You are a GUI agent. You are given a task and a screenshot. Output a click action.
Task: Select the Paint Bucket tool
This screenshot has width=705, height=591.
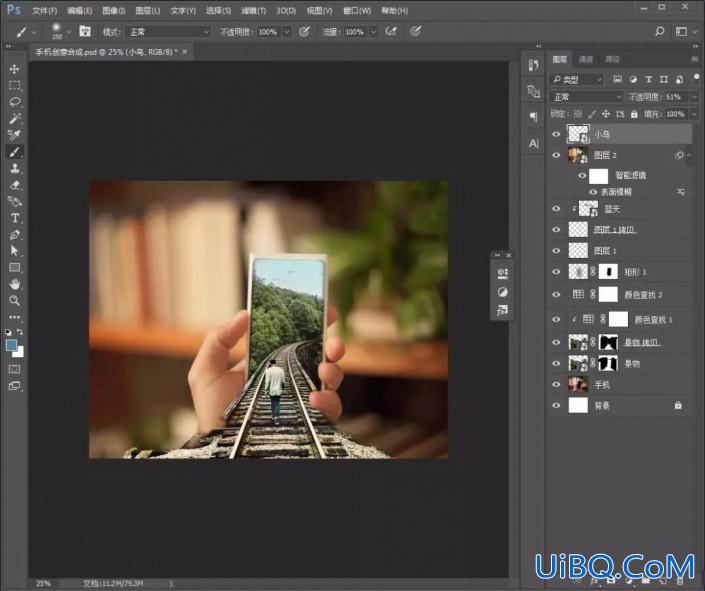click(x=14, y=201)
